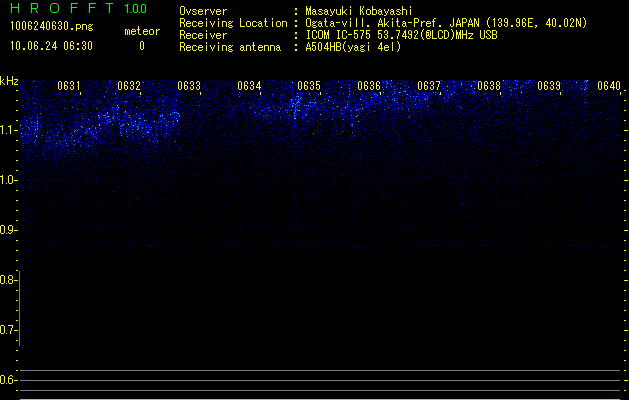The width and height of the screenshot is (629, 400).
Task: Click the 0.8 kHz frequency axis label
Action: [7, 280]
